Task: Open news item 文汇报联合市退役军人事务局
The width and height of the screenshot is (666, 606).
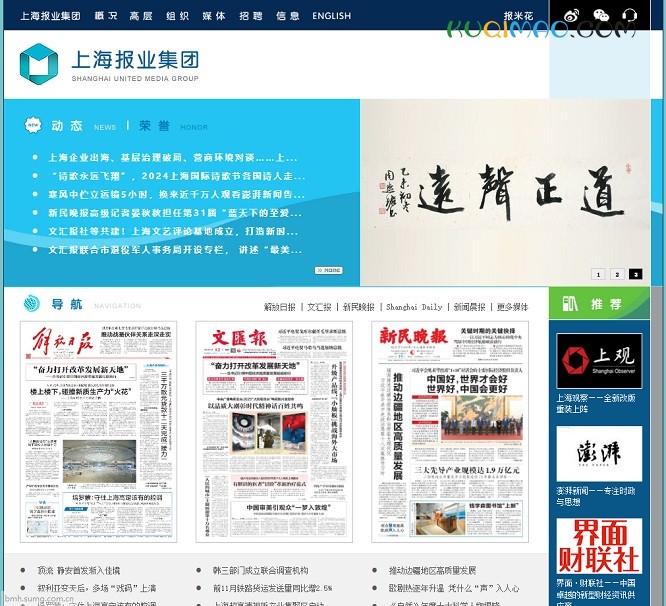Action: pos(175,250)
